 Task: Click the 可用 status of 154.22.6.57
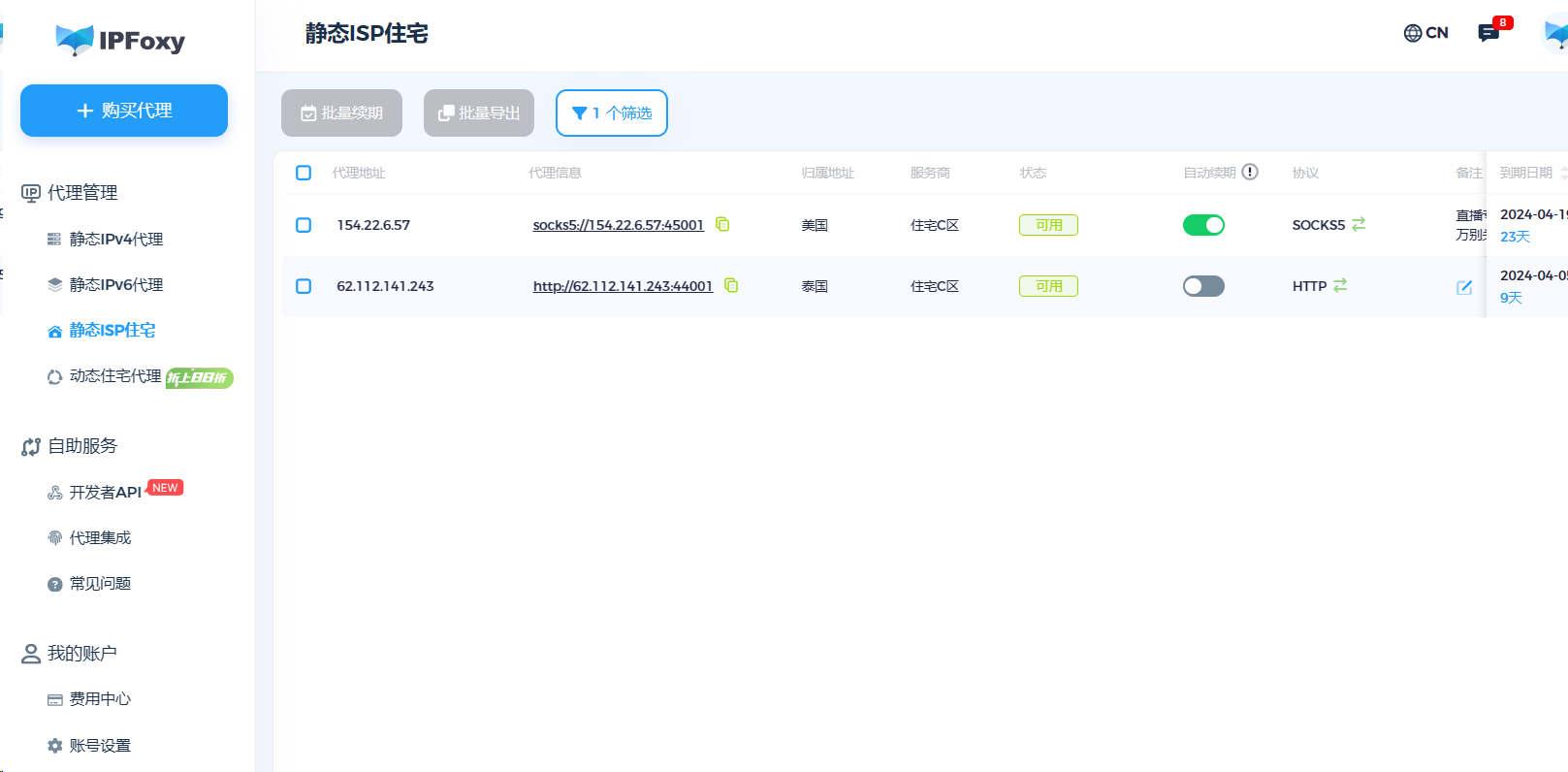pyautogui.click(x=1048, y=225)
